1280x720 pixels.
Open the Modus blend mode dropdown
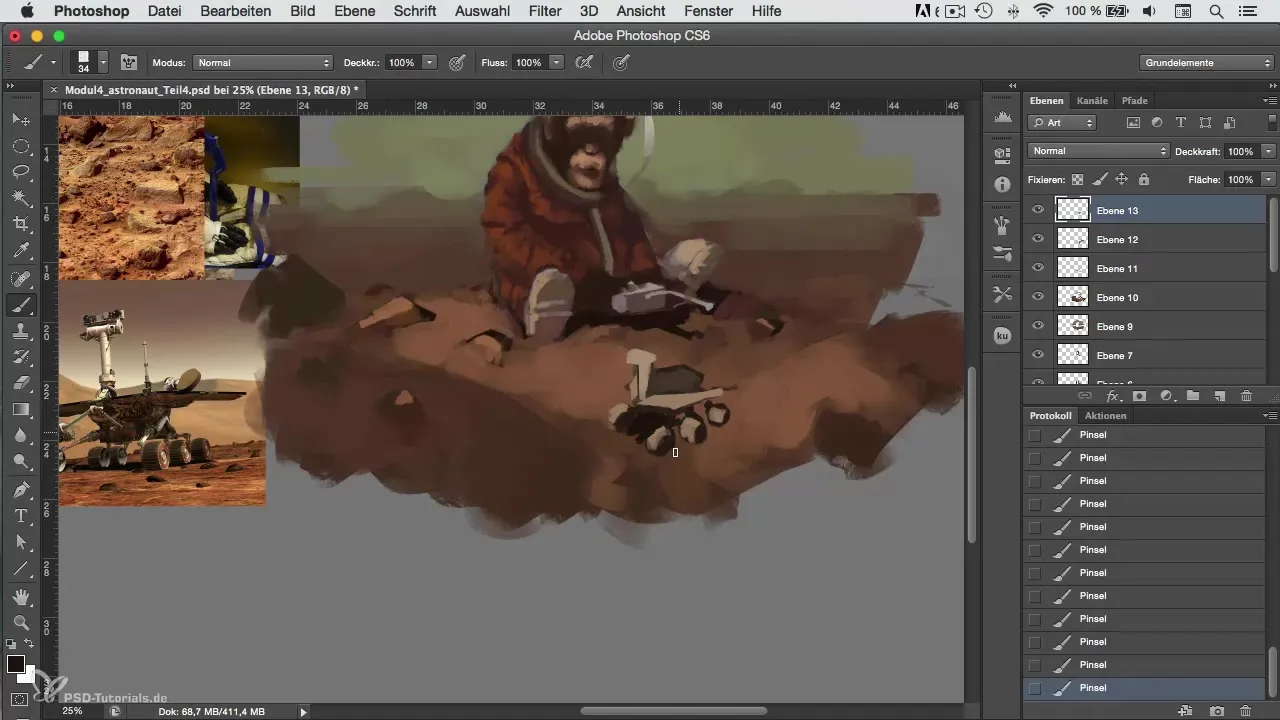click(264, 62)
